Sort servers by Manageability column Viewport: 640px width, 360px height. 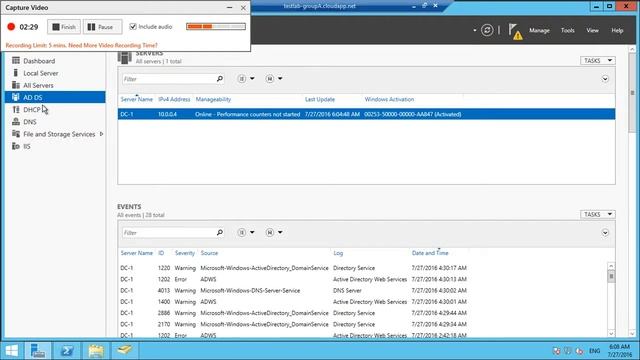(213, 99)
